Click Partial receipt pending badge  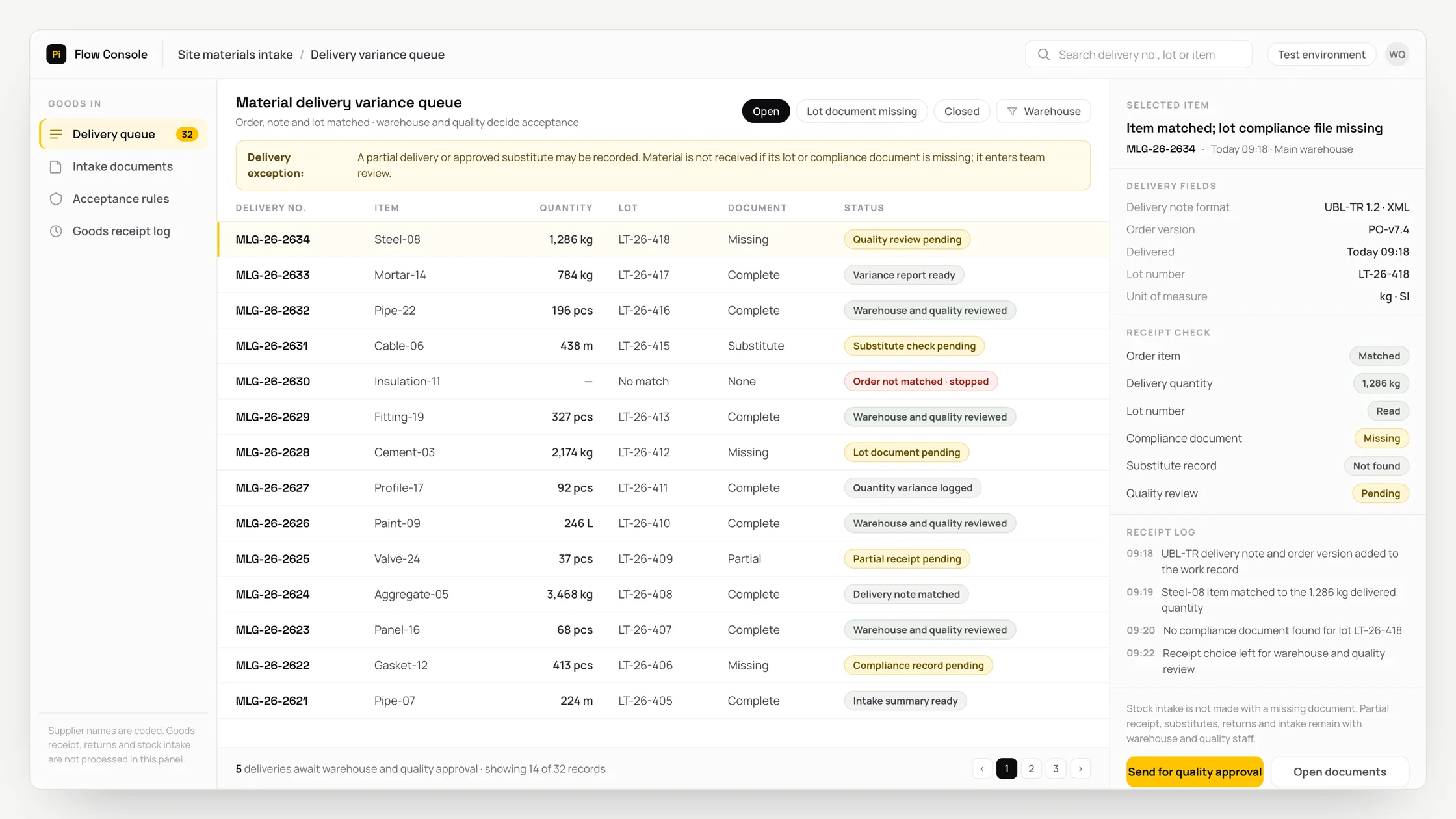pos(907,559)
